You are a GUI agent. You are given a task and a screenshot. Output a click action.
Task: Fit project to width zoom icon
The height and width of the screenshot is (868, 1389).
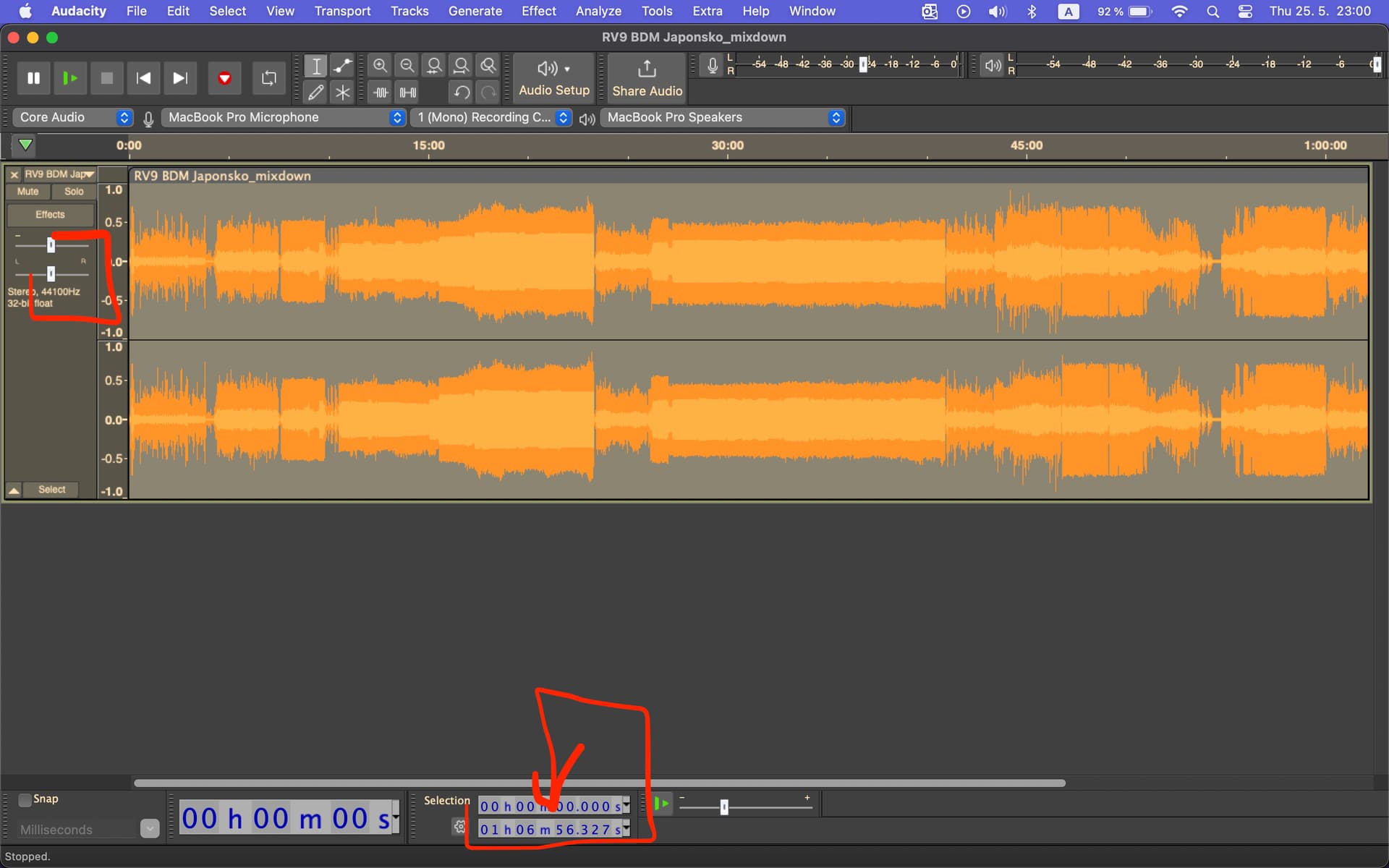pyautogui.click(x=461, y=67)
